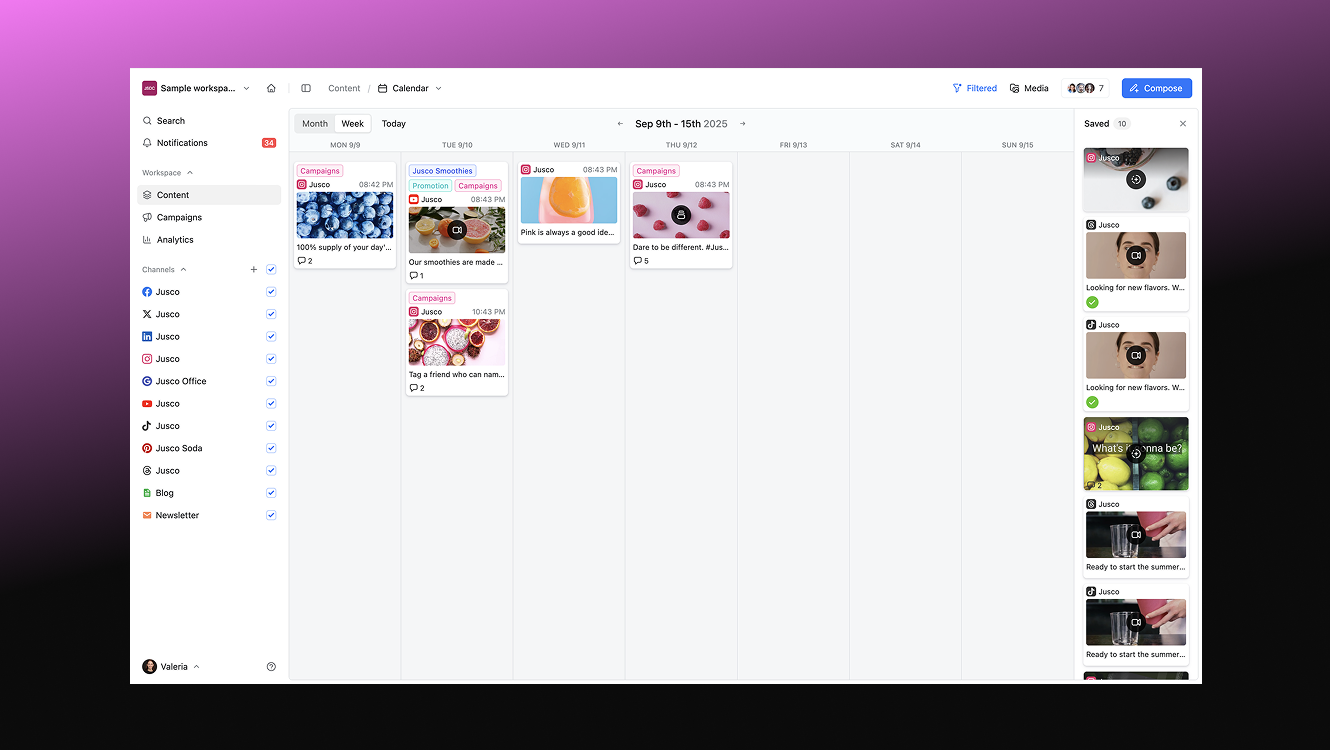Uncheck the Facebook Jusco channel checkbox
The height and width of the screenshot is (750, 1330).
tap(271, 292)
